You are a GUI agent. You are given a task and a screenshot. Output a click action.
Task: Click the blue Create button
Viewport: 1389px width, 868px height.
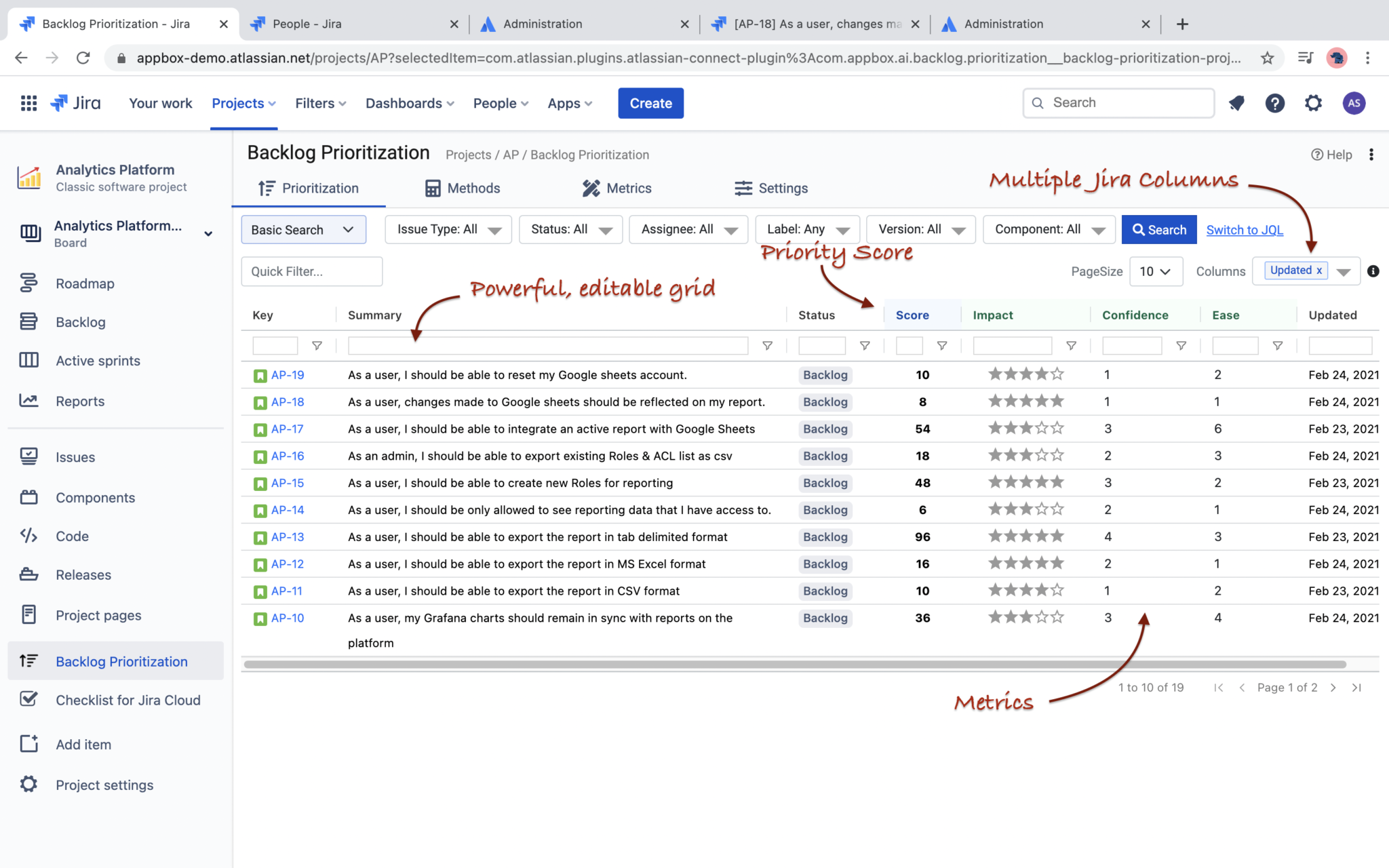[x=650, y=103]
